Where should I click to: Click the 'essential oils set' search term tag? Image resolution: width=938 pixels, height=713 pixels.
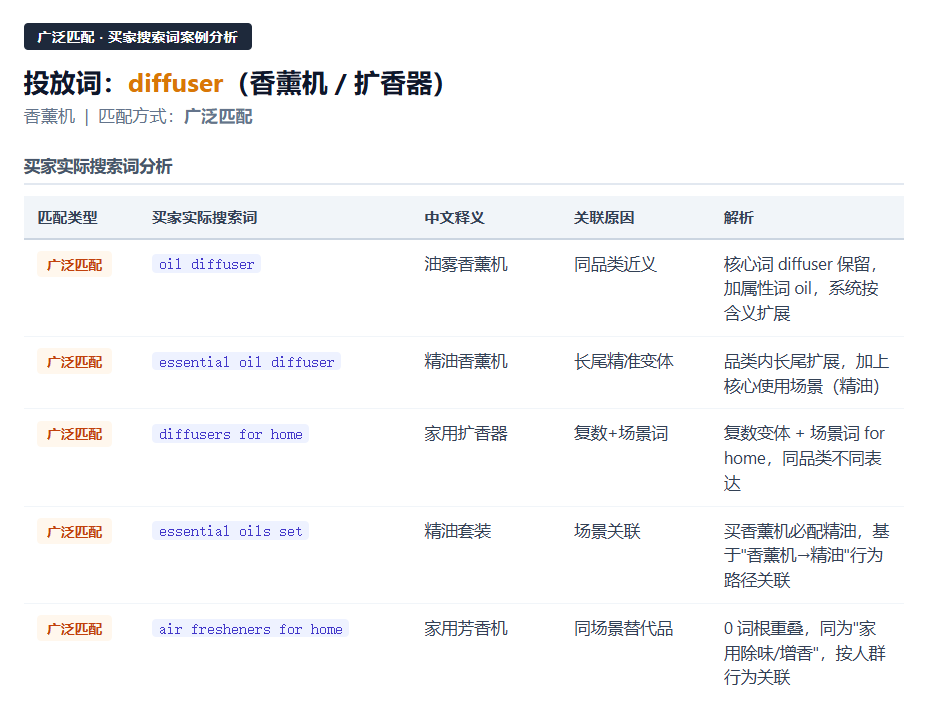[230, 531]
